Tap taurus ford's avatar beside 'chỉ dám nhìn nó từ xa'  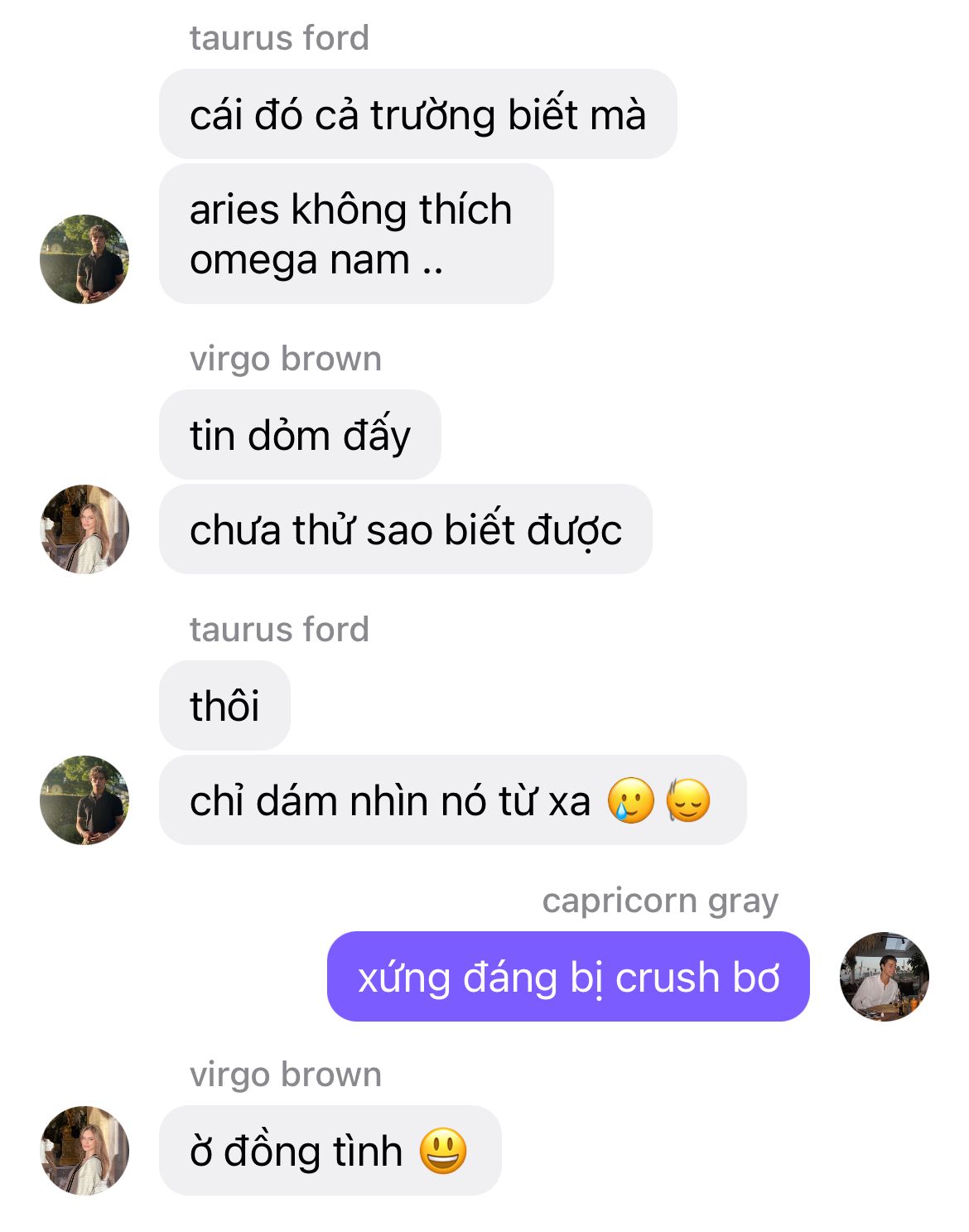(x=84, y=800)
